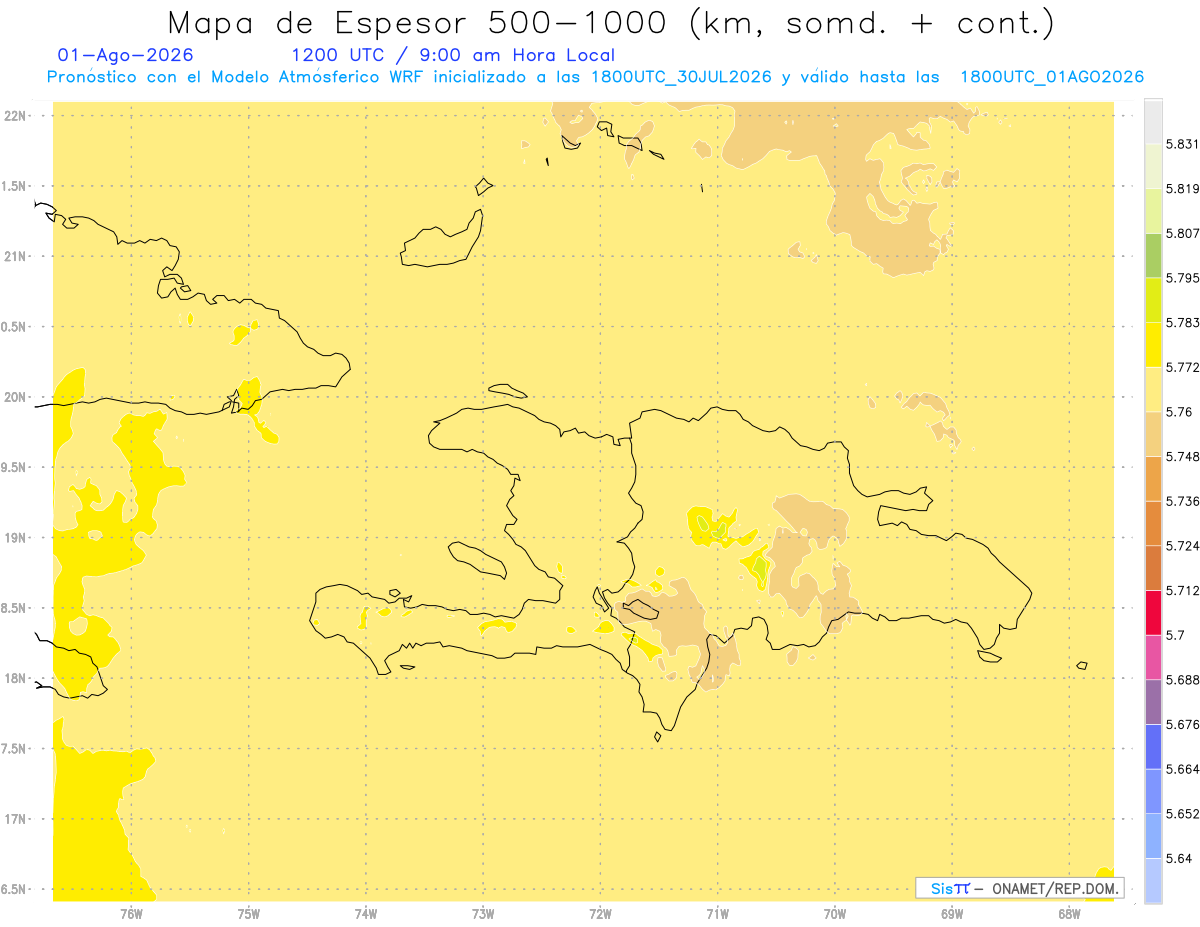This screenshot has height=927, width=1200.
Task: Click the latitude label 9.5N
Action: click(15, 468)
